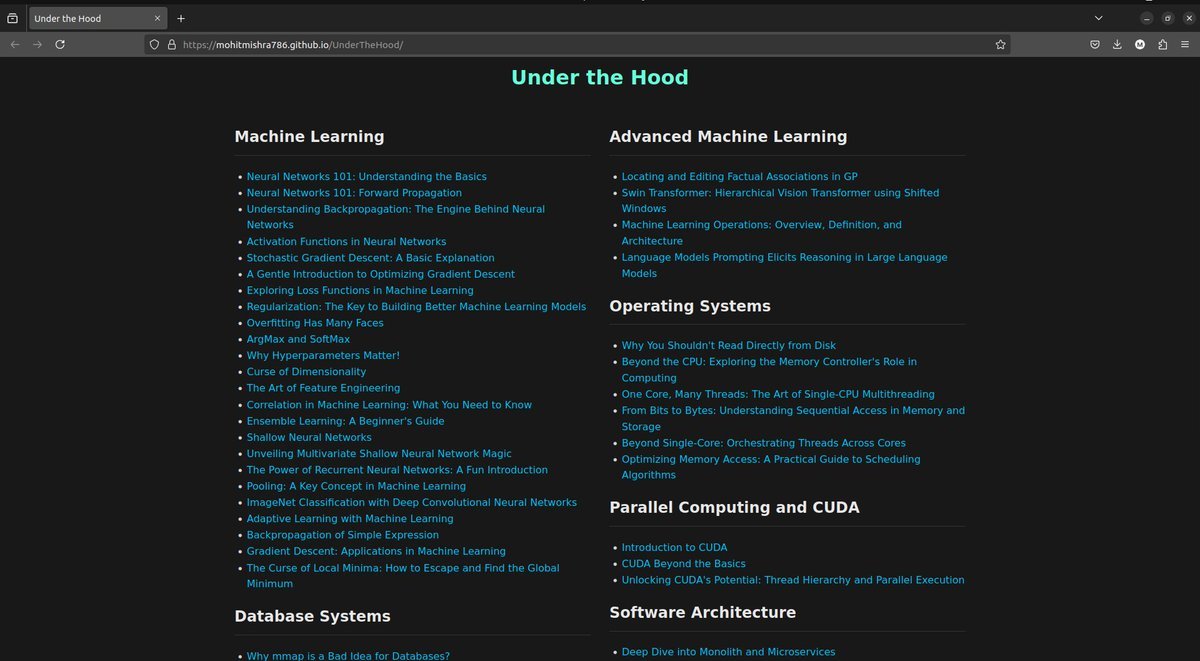Viewport: 1200px width, 661px height.
Task: Open CUDA Beyond the Basics link
Action: (683, 564)
